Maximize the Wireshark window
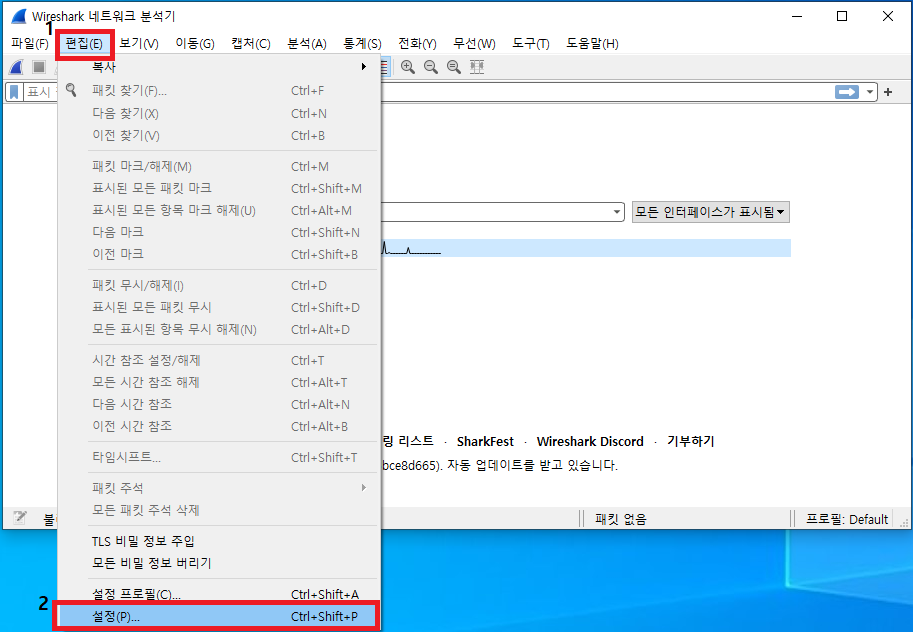This screenshot has height=632, width=913. [842, 16]
